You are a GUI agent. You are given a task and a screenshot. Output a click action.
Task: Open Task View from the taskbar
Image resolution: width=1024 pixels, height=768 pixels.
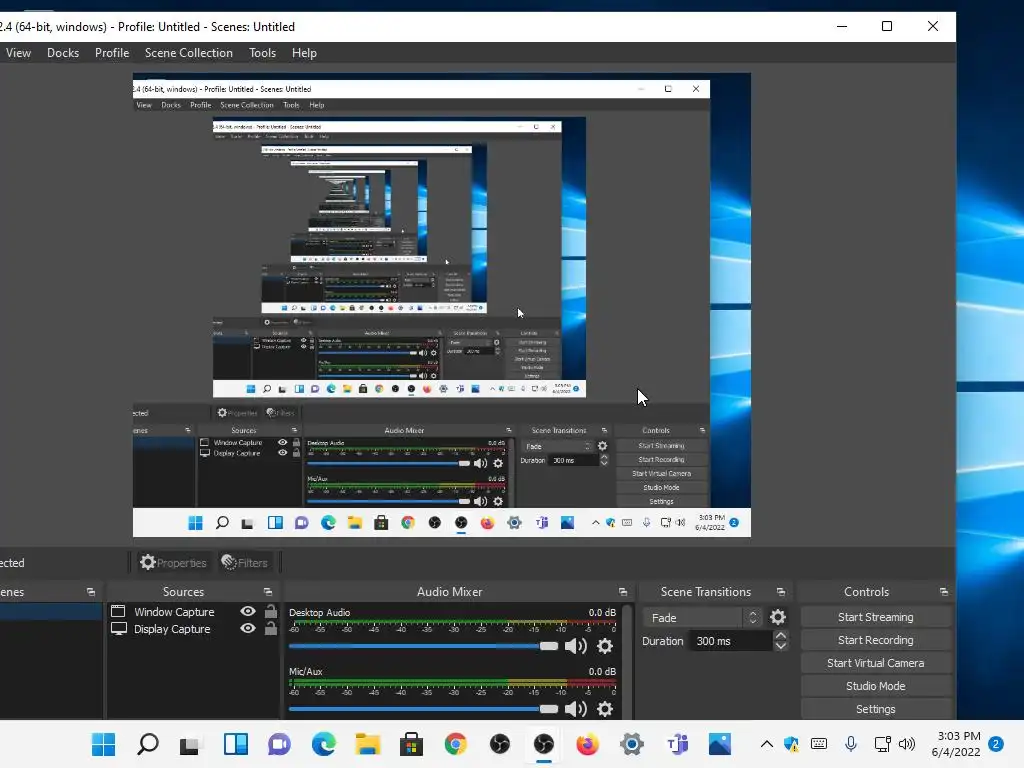[190, 744]
